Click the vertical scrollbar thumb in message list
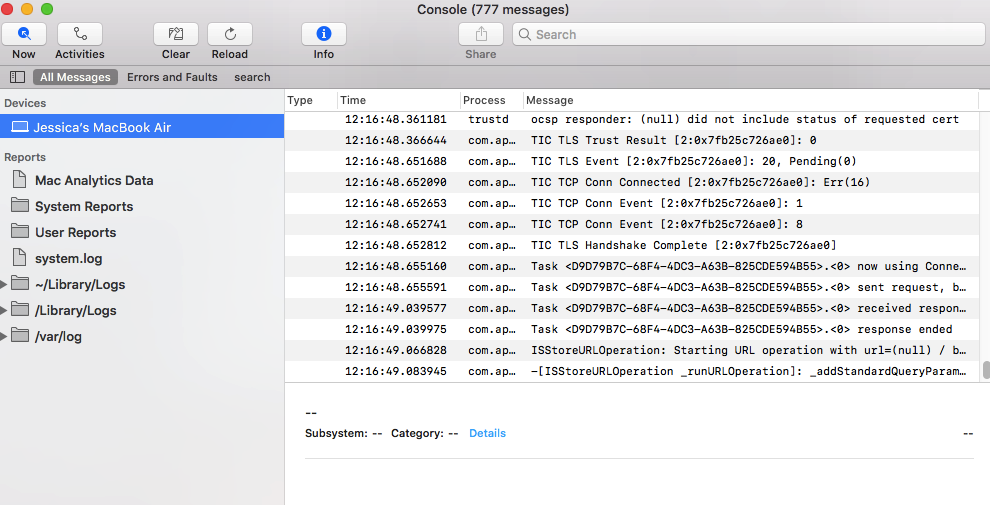Screen dimensions: 990x505 click(986, 369)
